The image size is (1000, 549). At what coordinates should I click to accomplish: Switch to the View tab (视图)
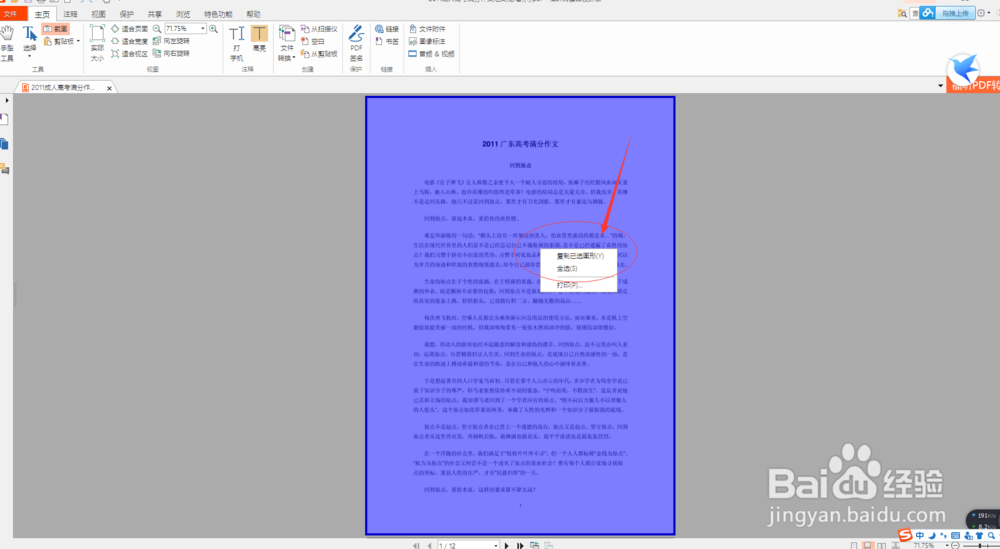coord(98,14)
